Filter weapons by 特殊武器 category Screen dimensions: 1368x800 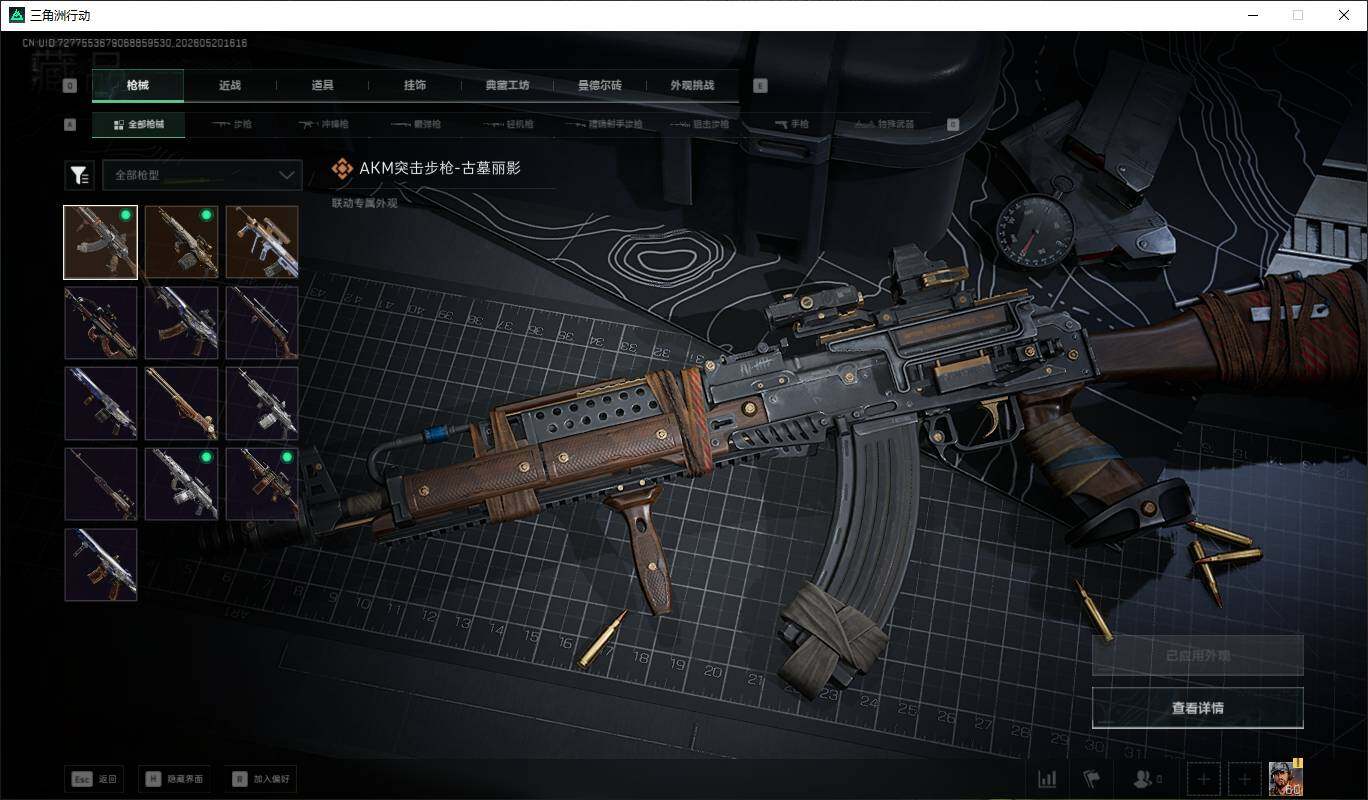pos(883,125)
